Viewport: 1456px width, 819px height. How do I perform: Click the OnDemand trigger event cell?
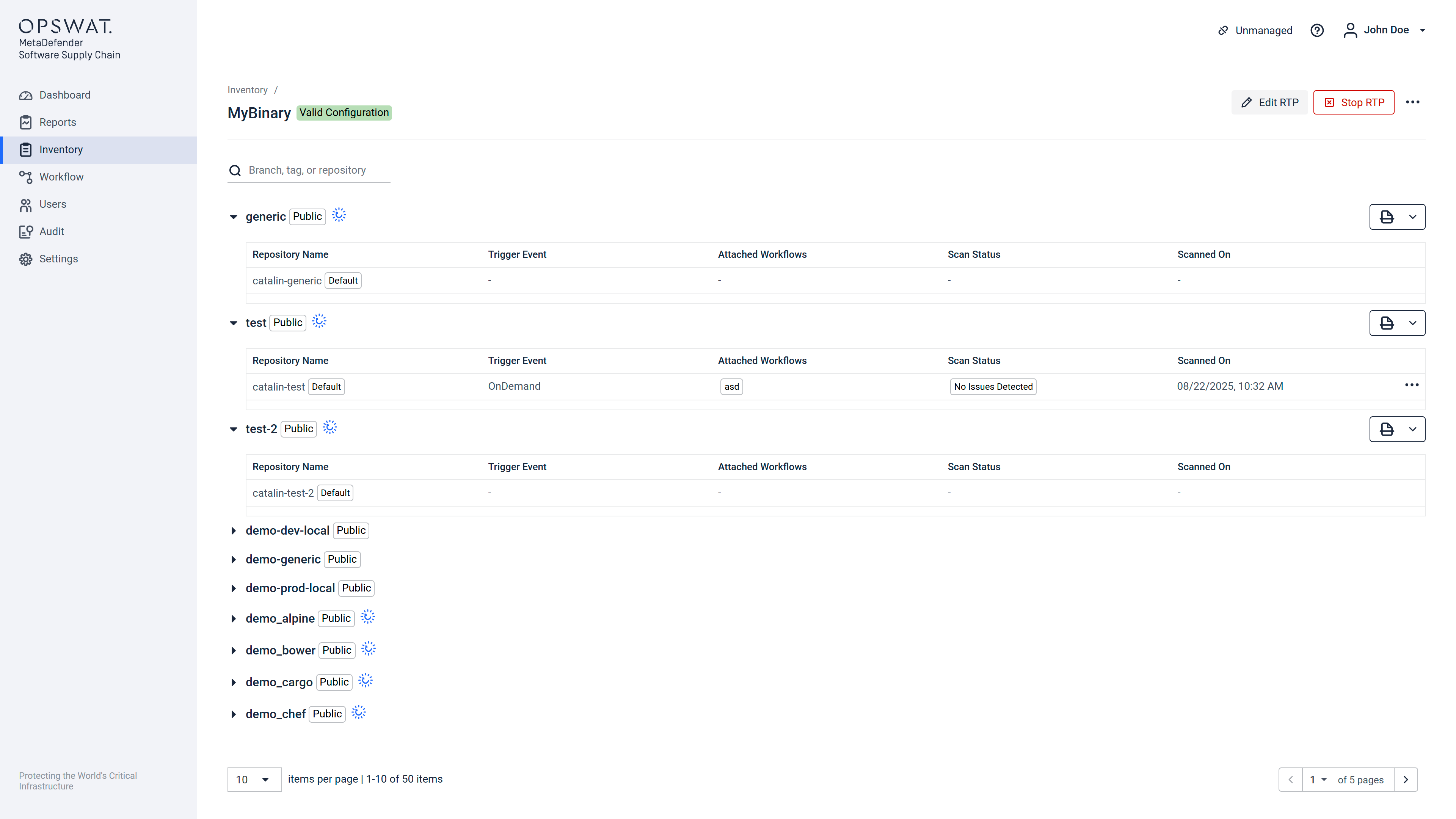(x=515, y=386)
